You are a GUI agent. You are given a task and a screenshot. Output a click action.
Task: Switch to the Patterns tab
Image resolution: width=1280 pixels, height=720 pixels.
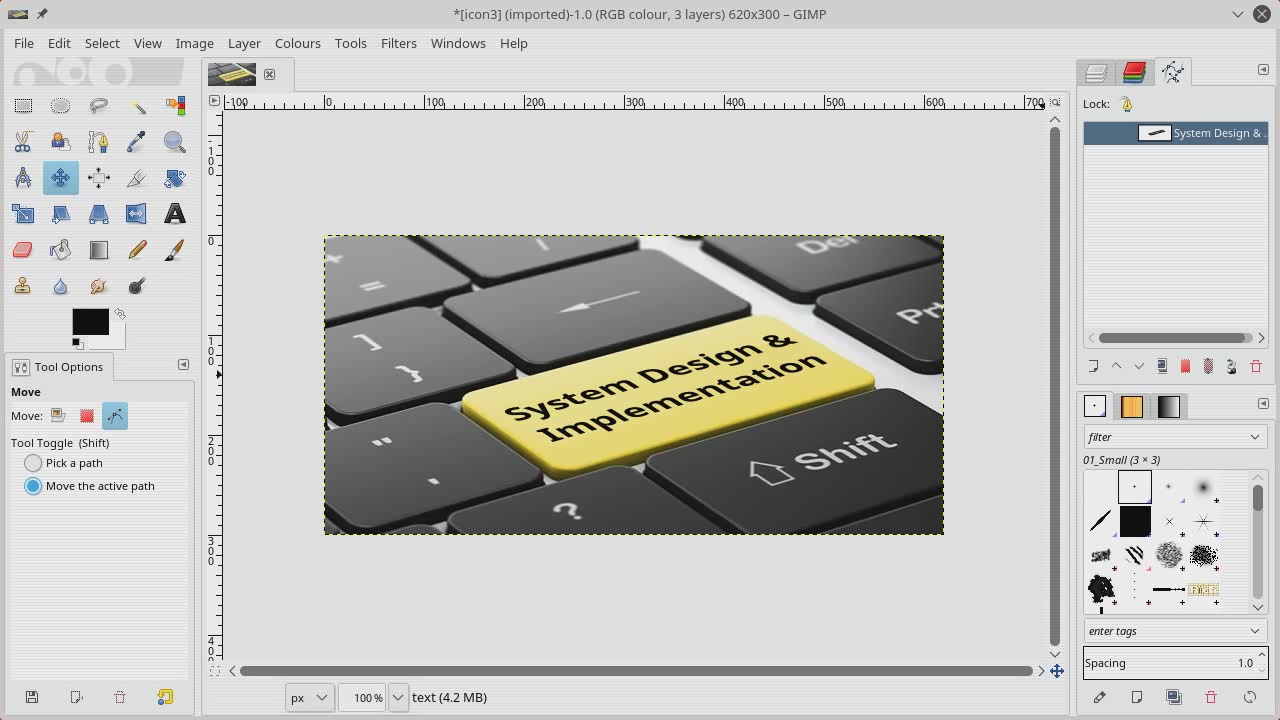pos(1132,406)
